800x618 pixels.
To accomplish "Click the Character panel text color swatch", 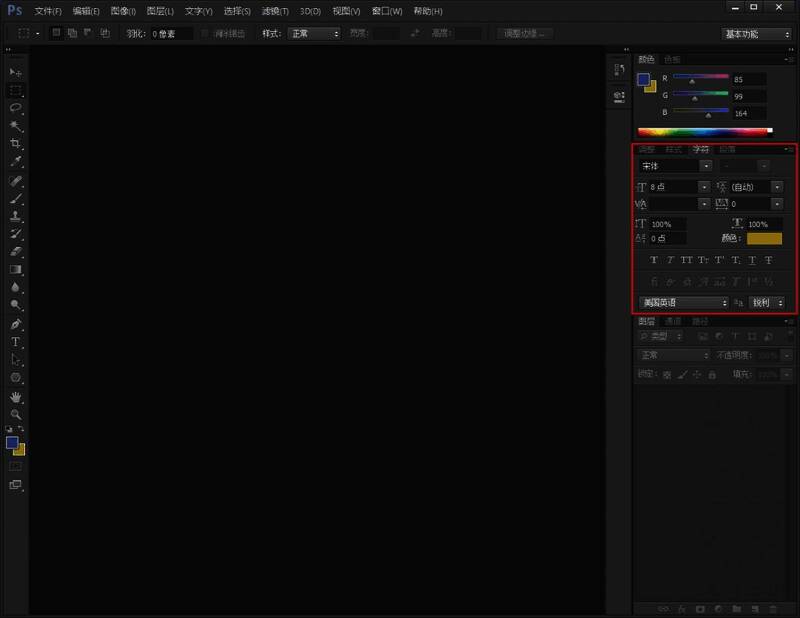I will pos(764,238).
